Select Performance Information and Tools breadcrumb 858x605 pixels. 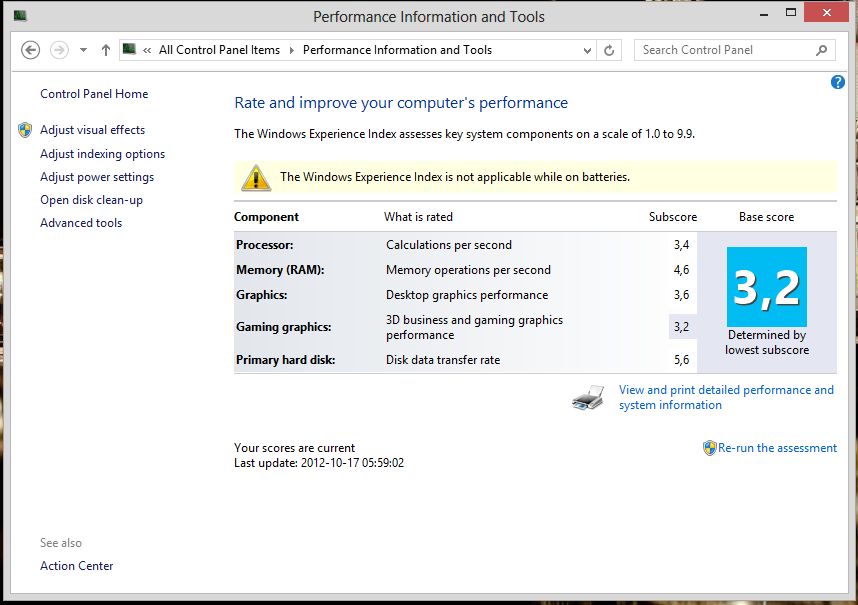coord(397,50)
